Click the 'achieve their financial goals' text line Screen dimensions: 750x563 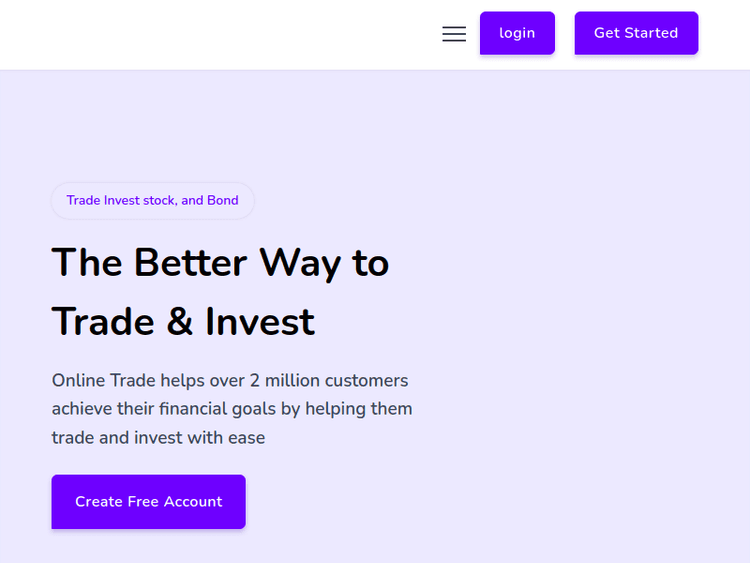(170, 409)
